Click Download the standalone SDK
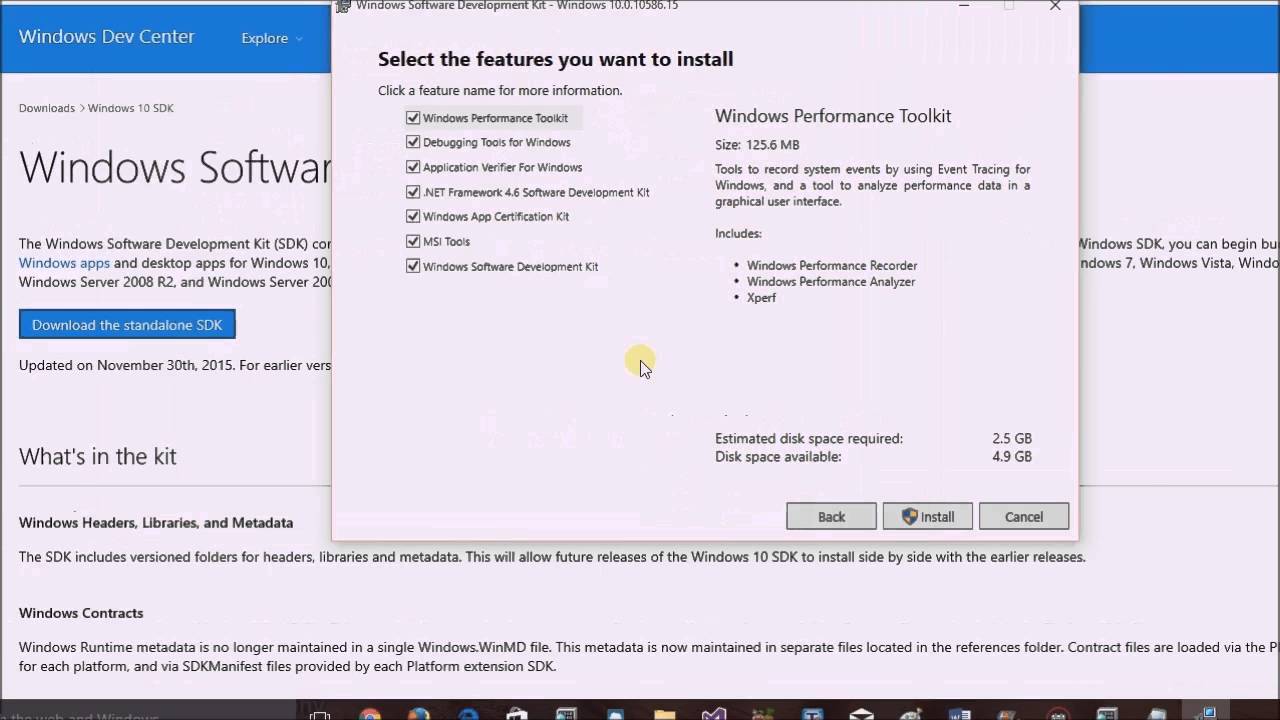 127,325
